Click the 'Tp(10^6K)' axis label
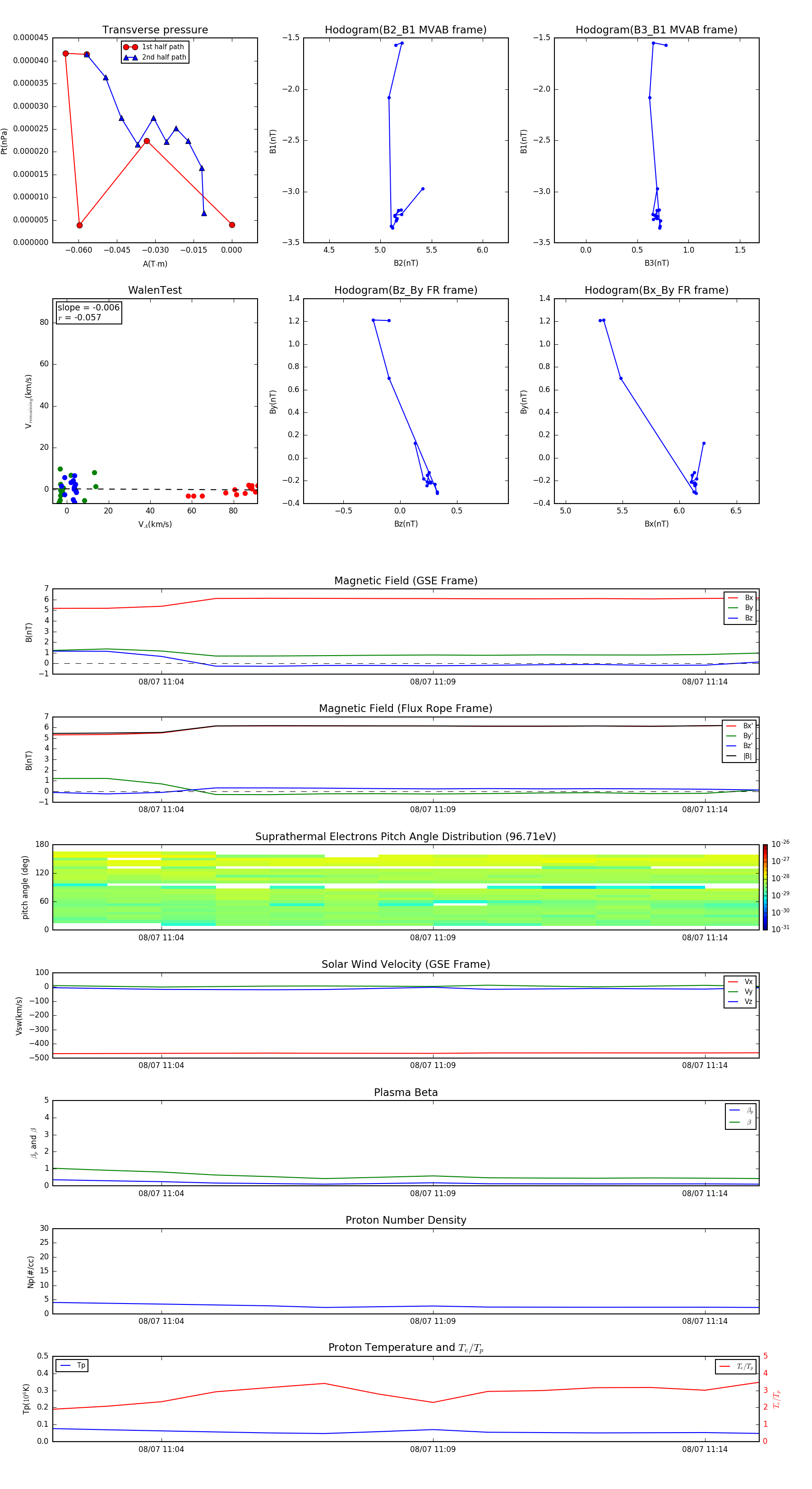 [26, 1399]
